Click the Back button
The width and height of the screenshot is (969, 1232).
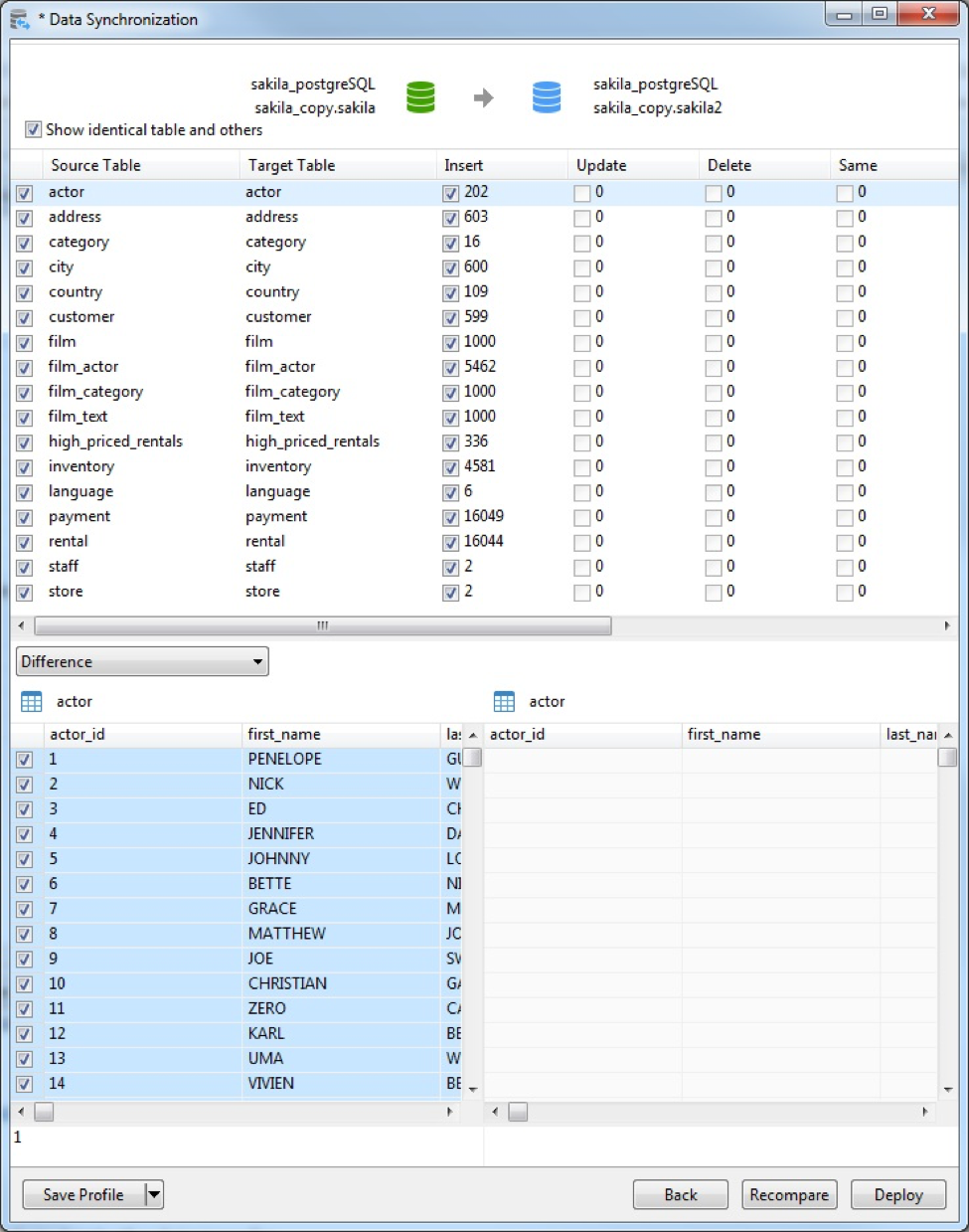[x=680, y=1194]
